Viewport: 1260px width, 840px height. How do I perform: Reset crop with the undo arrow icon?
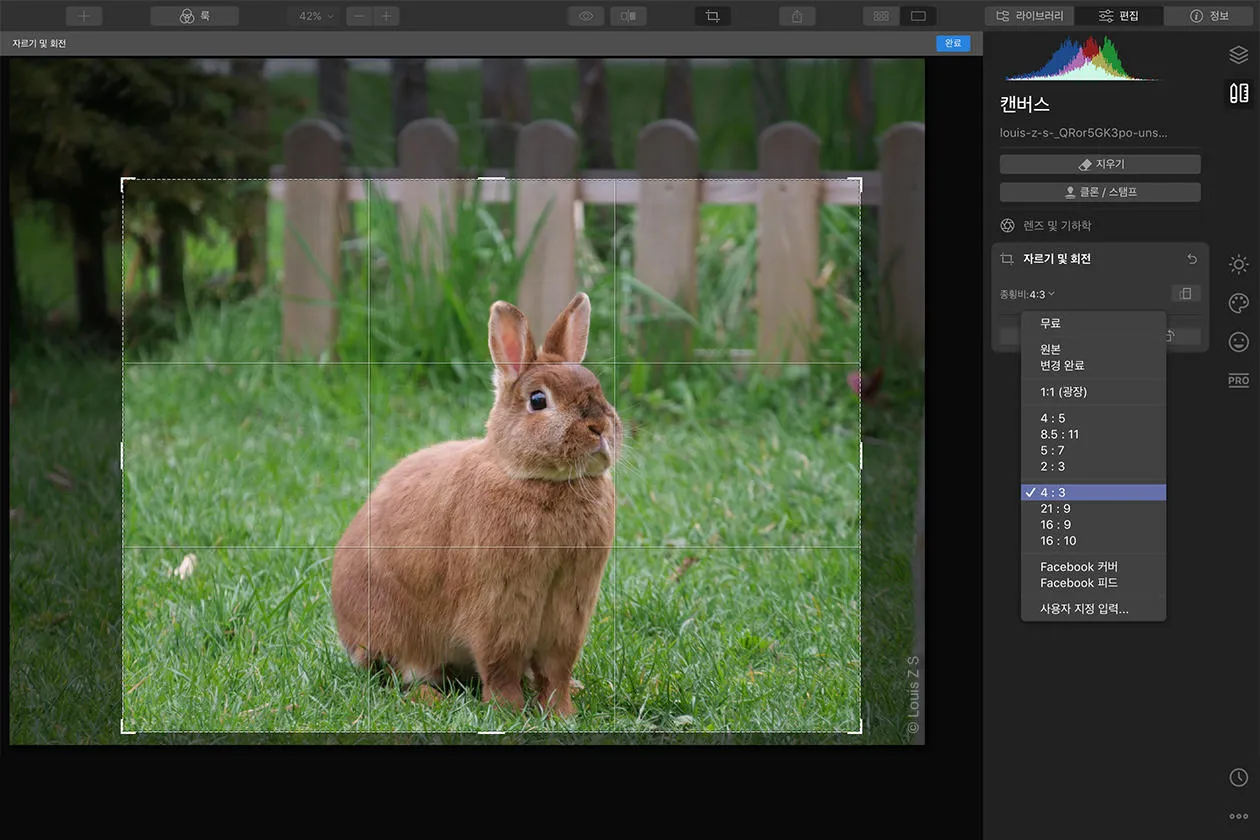[x=1191, y=259]
